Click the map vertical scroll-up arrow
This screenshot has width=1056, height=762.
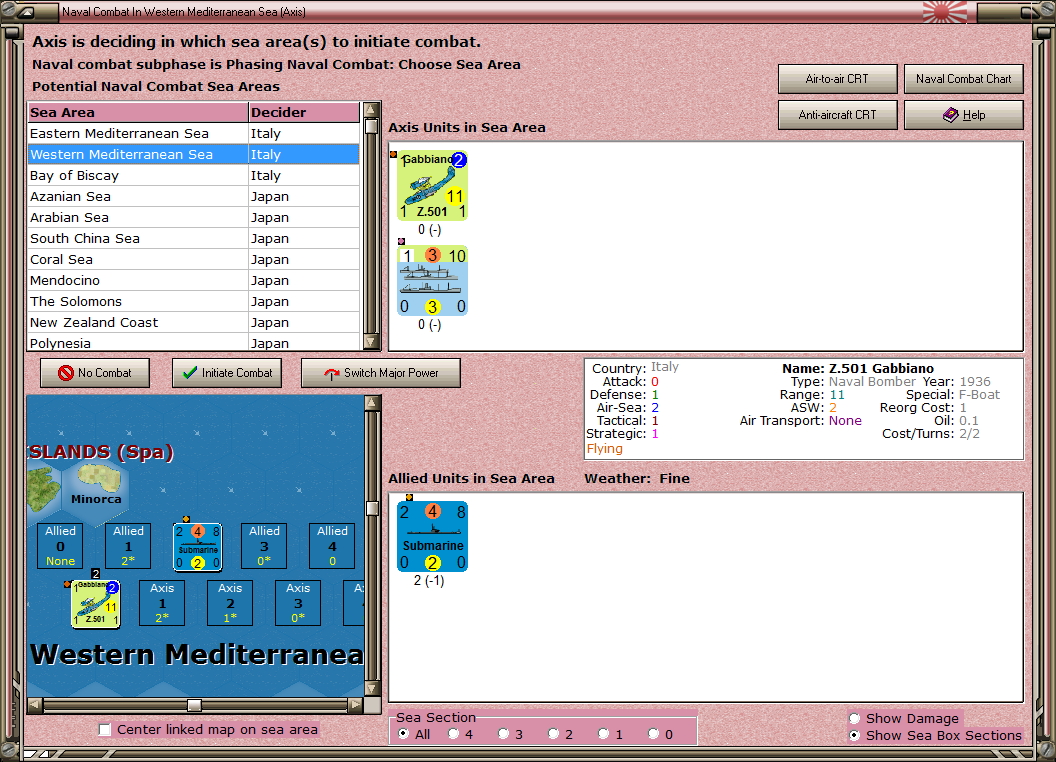[x=372, y=403]
